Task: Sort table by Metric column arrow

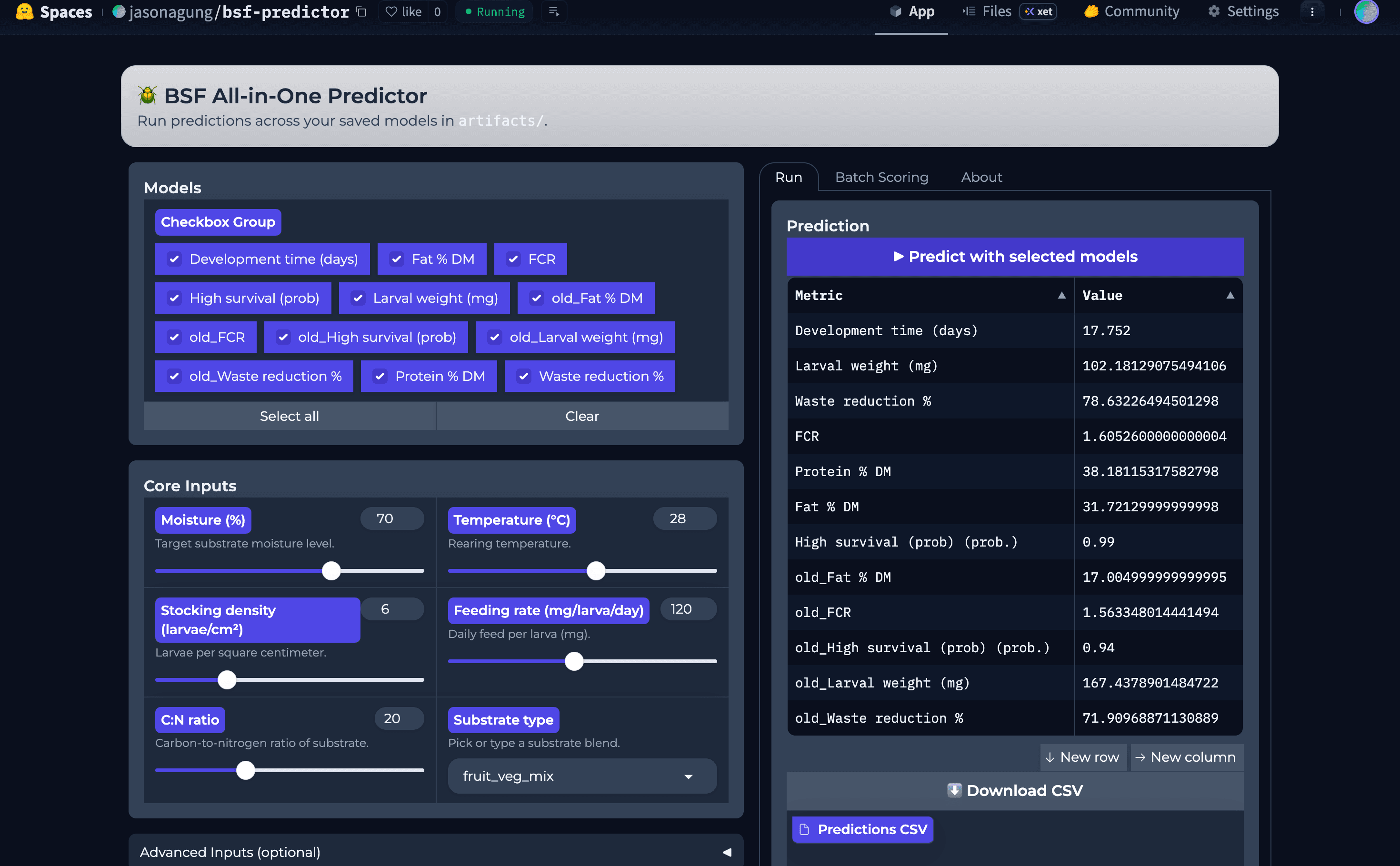Action: [1061, 296]
